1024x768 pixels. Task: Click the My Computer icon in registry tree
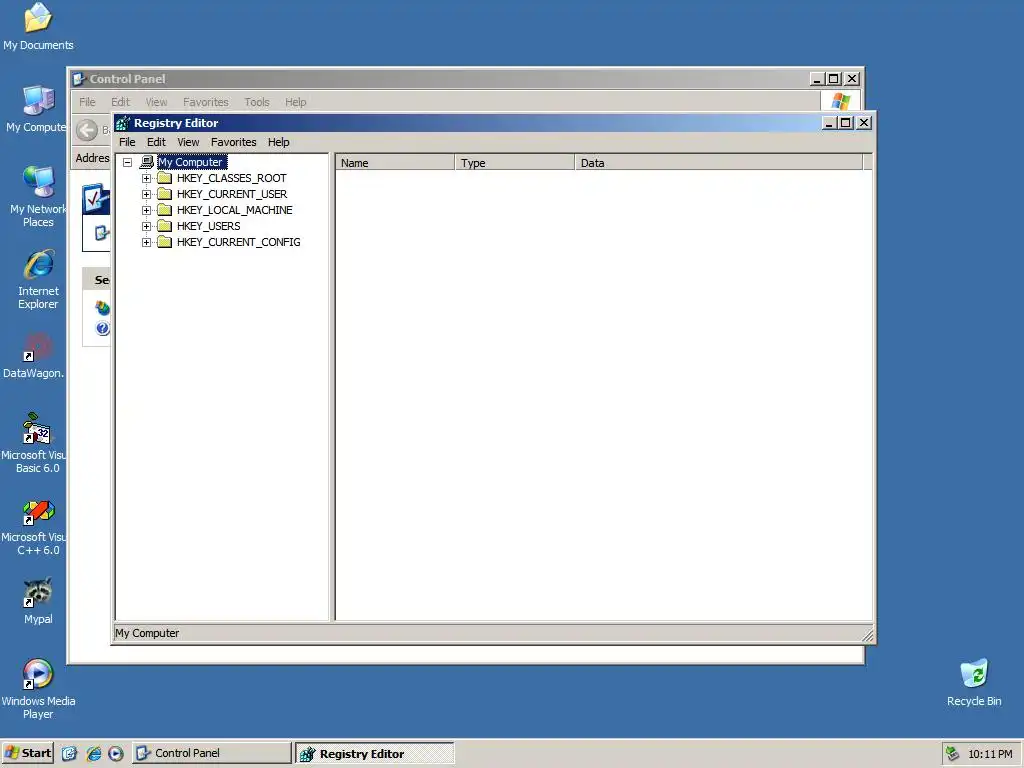point(147,162)
